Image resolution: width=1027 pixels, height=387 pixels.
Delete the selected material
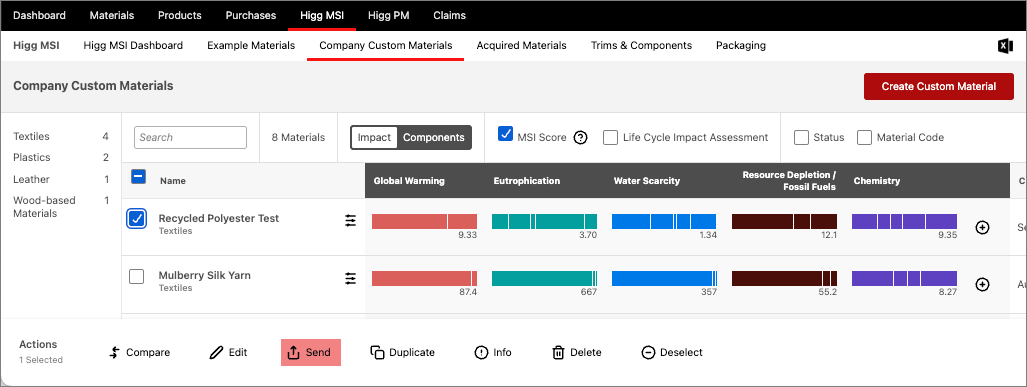pyautogui.click(x=576, y=352)
